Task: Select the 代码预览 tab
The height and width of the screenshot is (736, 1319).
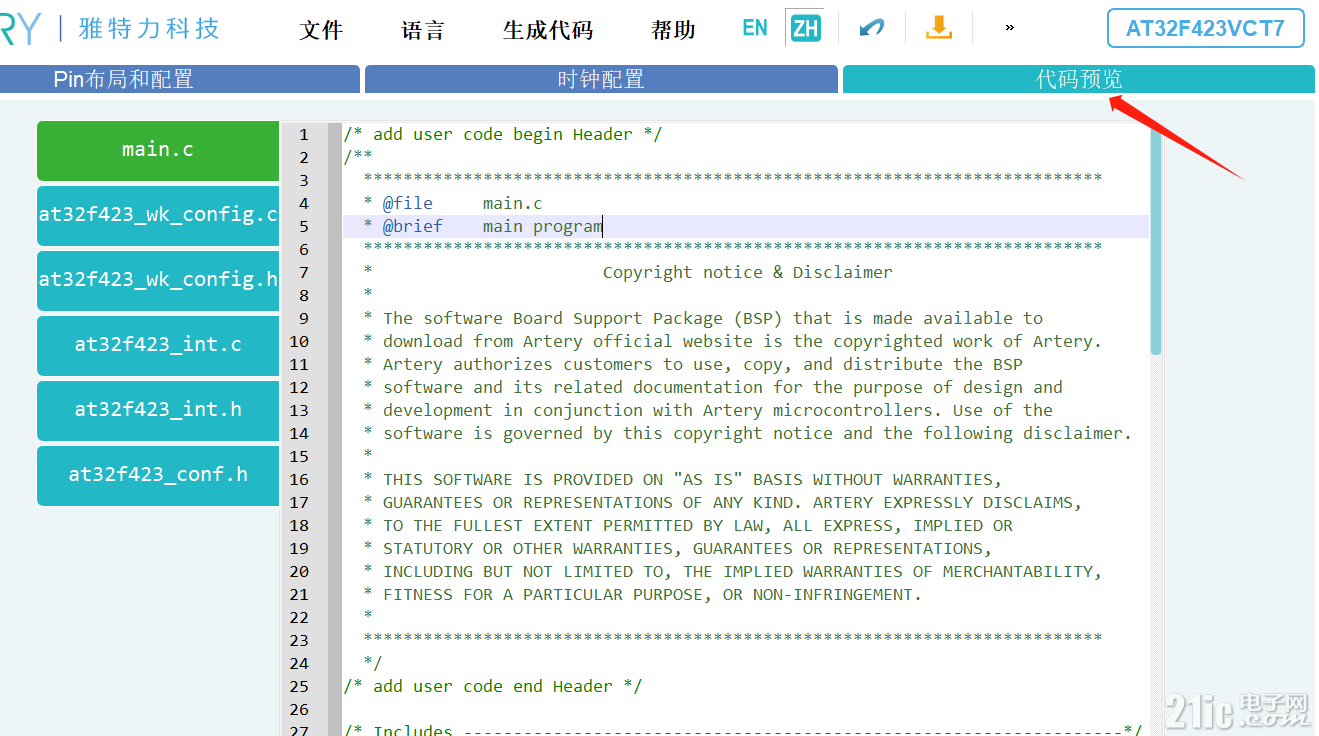Action: 1078,78
